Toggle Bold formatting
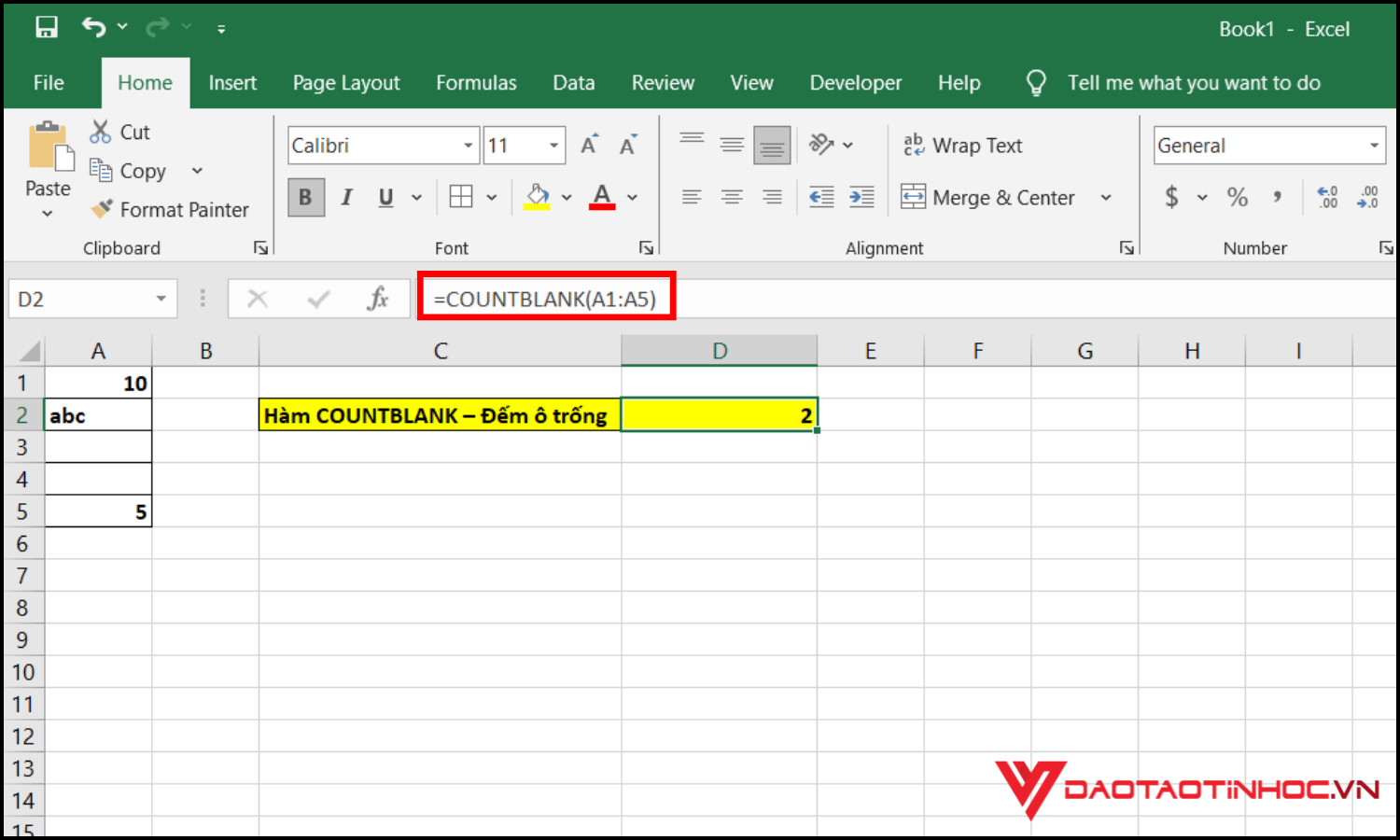 [x=305, y=197]
